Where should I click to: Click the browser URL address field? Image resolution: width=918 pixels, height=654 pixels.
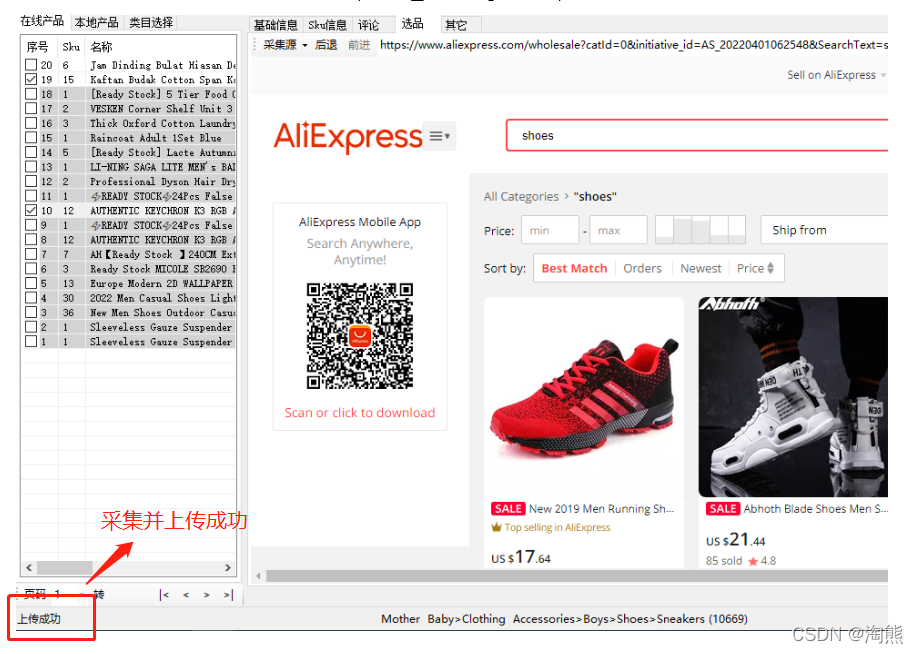pos(633,44)
